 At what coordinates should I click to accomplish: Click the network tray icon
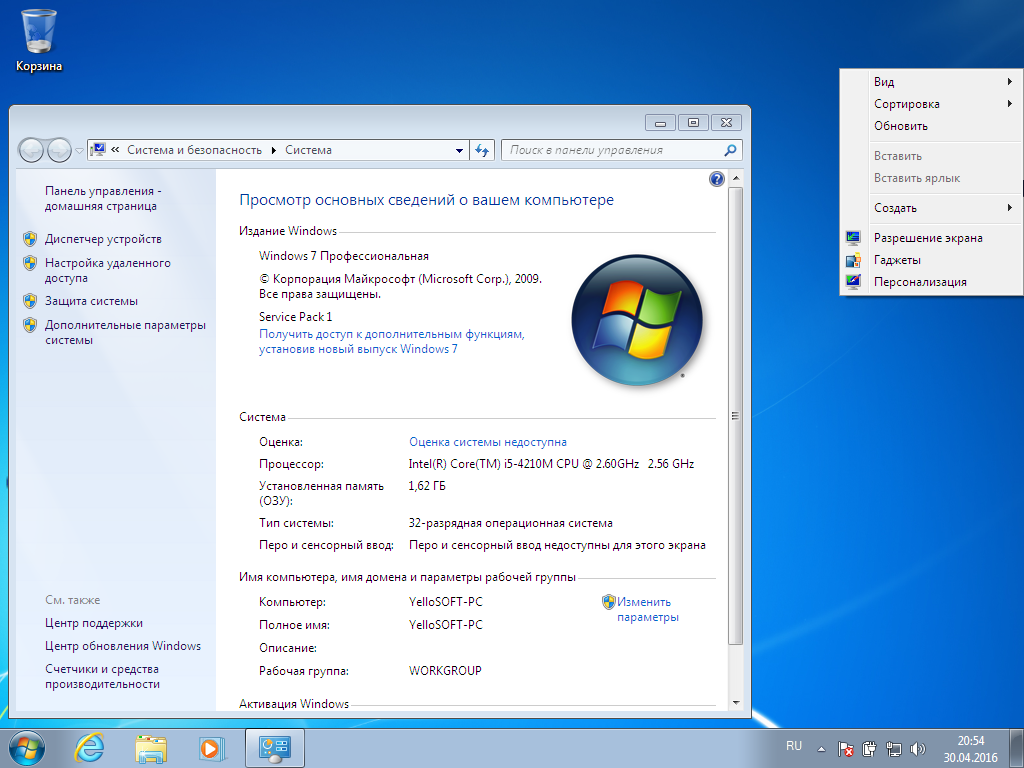click(893, 749)
